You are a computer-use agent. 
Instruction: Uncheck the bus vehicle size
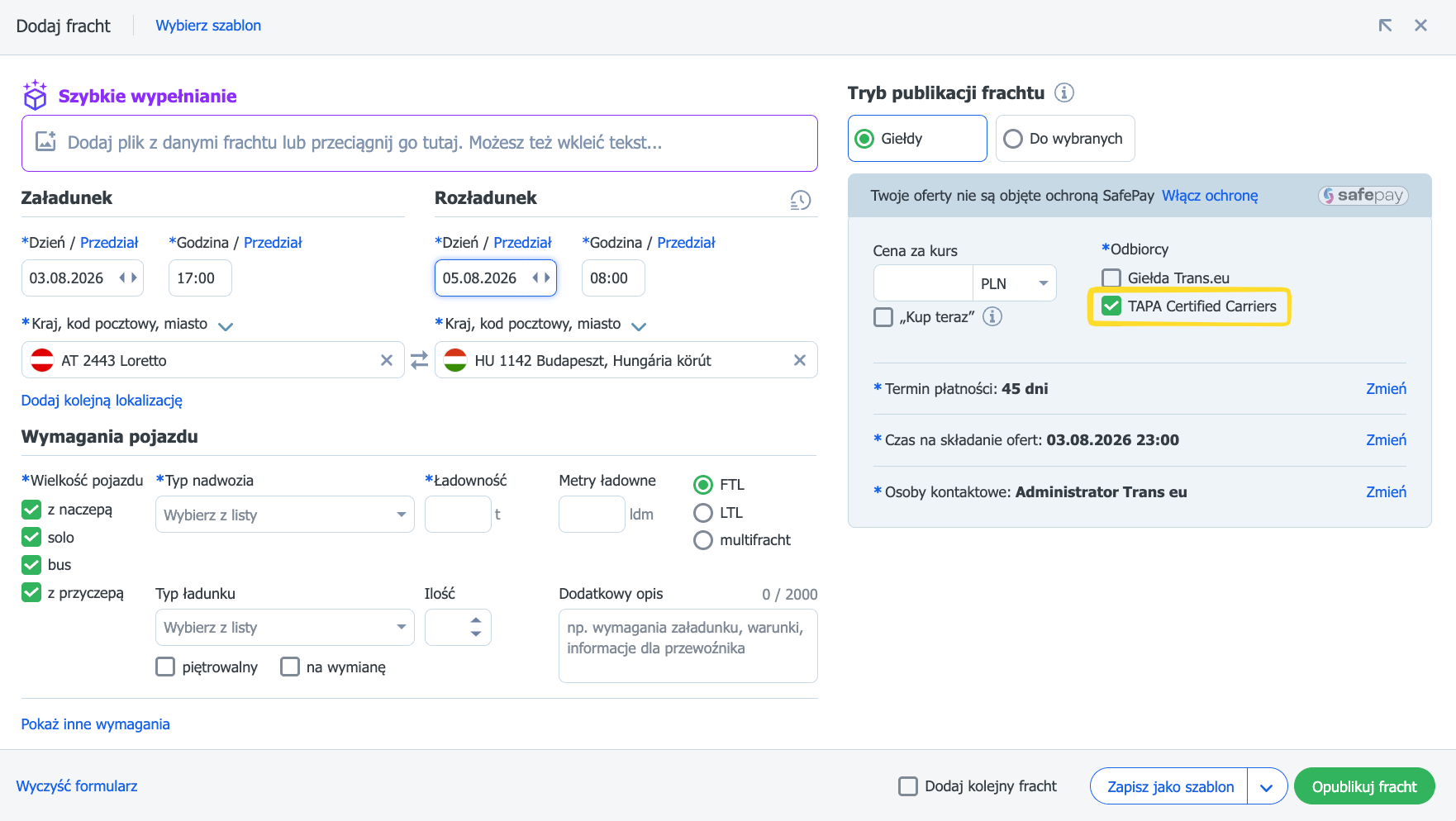[31, 565]
